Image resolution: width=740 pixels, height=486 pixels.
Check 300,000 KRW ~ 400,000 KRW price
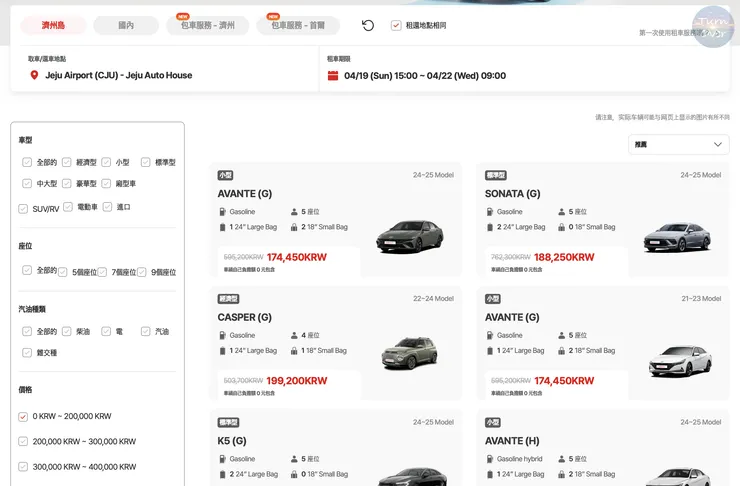pyautogui.click(x=23, y=467)
